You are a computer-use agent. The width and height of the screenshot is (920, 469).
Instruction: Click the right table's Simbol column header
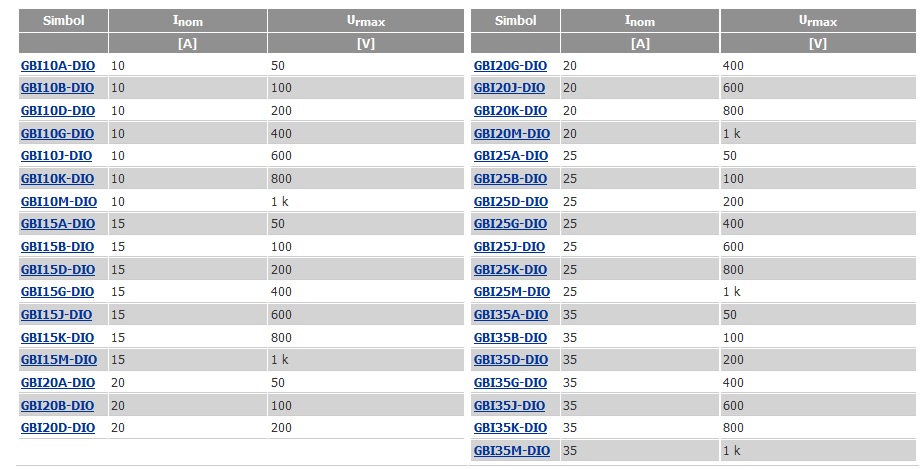515,21
